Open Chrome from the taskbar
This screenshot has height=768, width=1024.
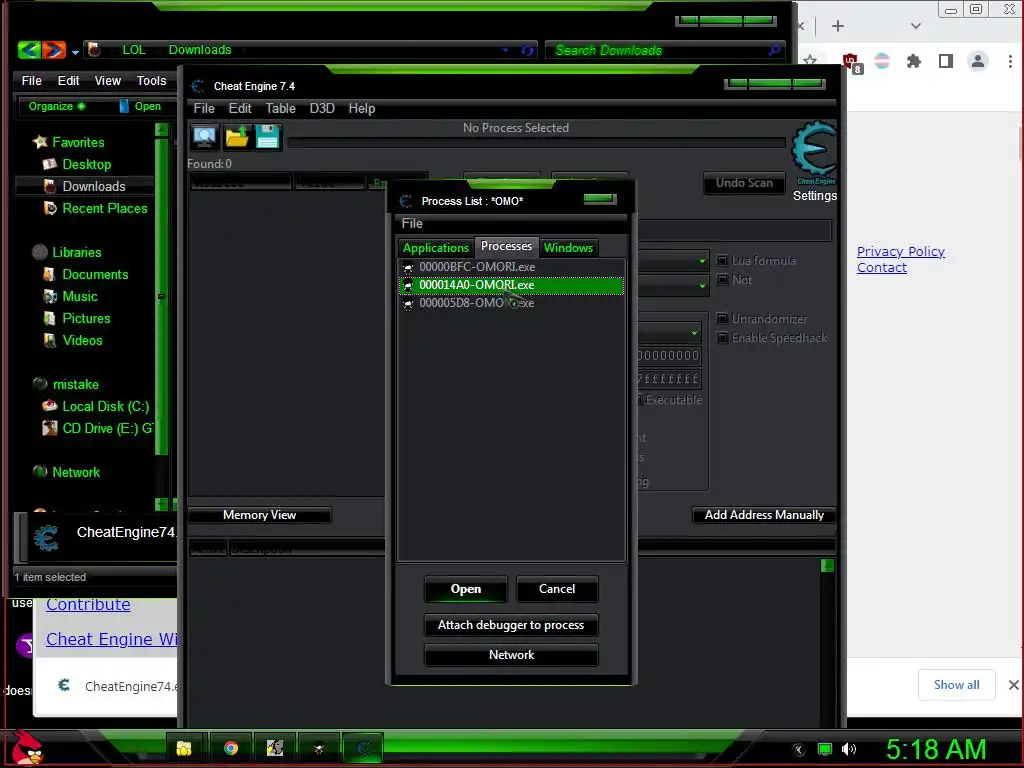231,748
